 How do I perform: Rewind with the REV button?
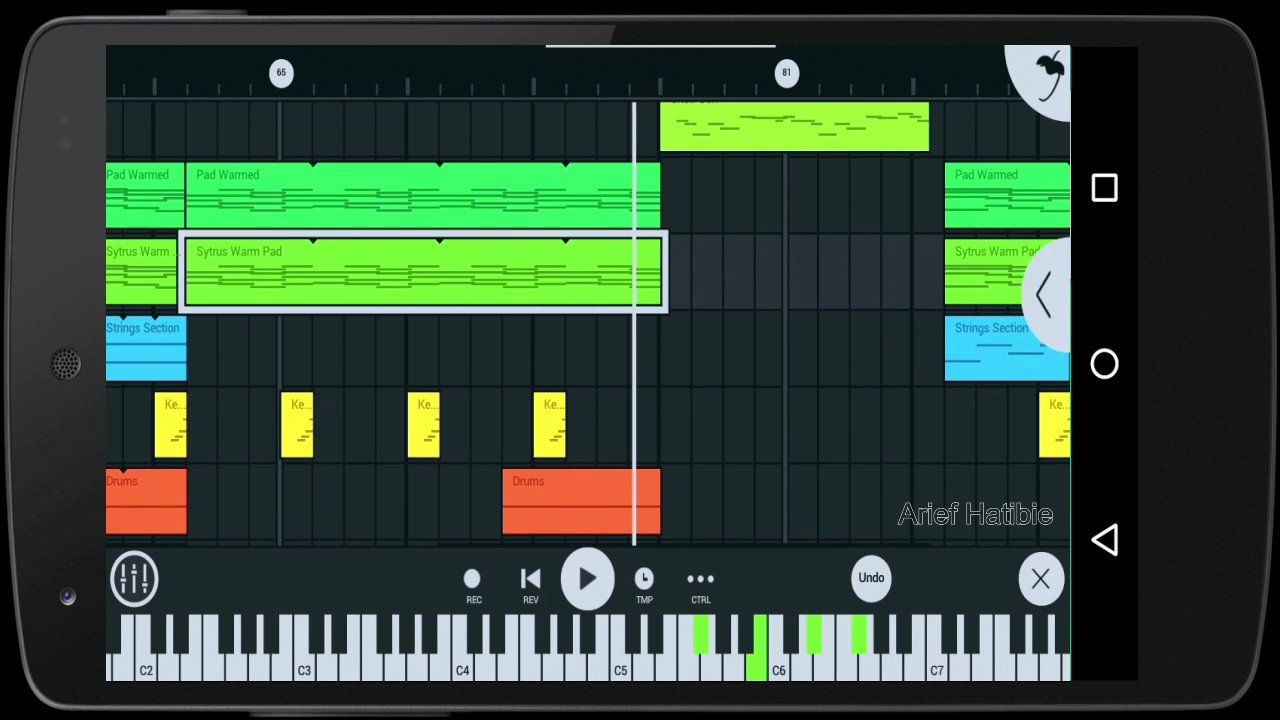click(x=530, y=585)
